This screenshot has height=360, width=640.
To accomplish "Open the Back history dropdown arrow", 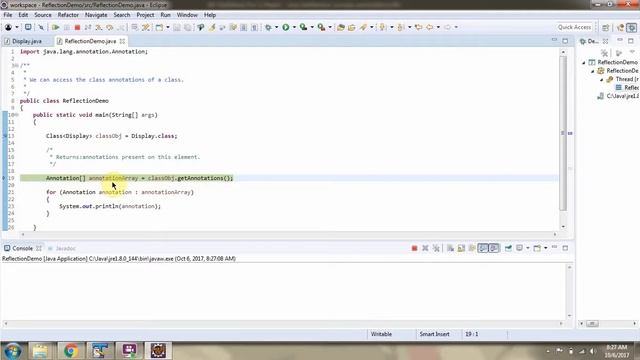I will pyautogui.click(x=438, y=27).
